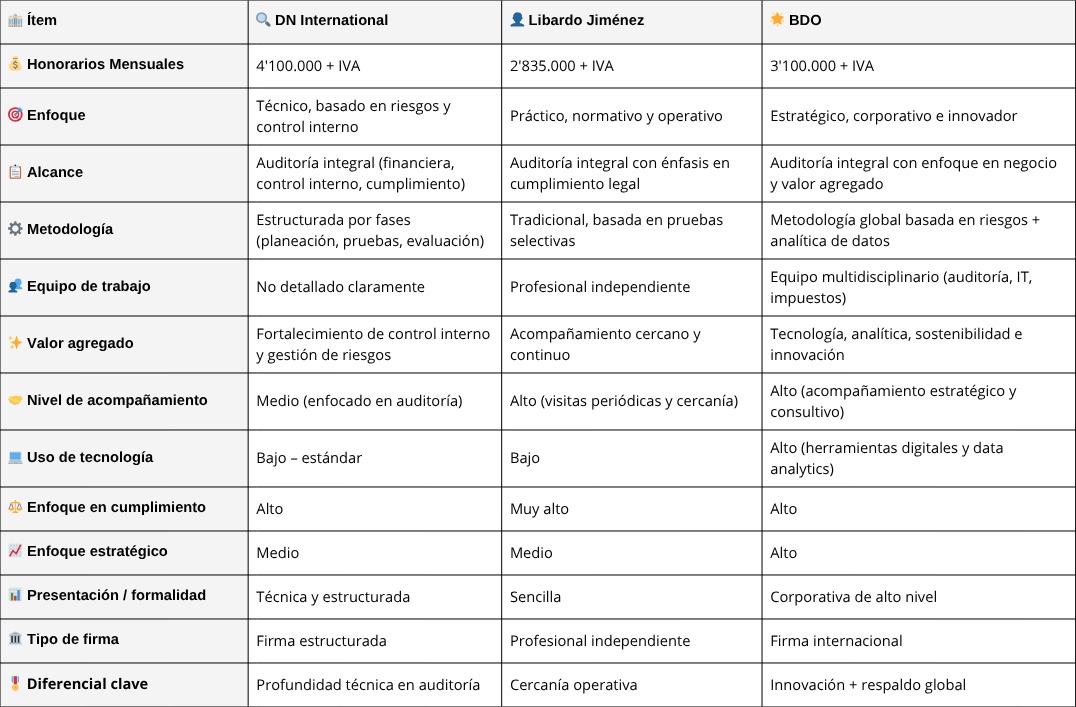Click the bank building icon beside Tipo de firma
The height and width of the screenshot is (707, 1076).
click(x=15, y=639)
